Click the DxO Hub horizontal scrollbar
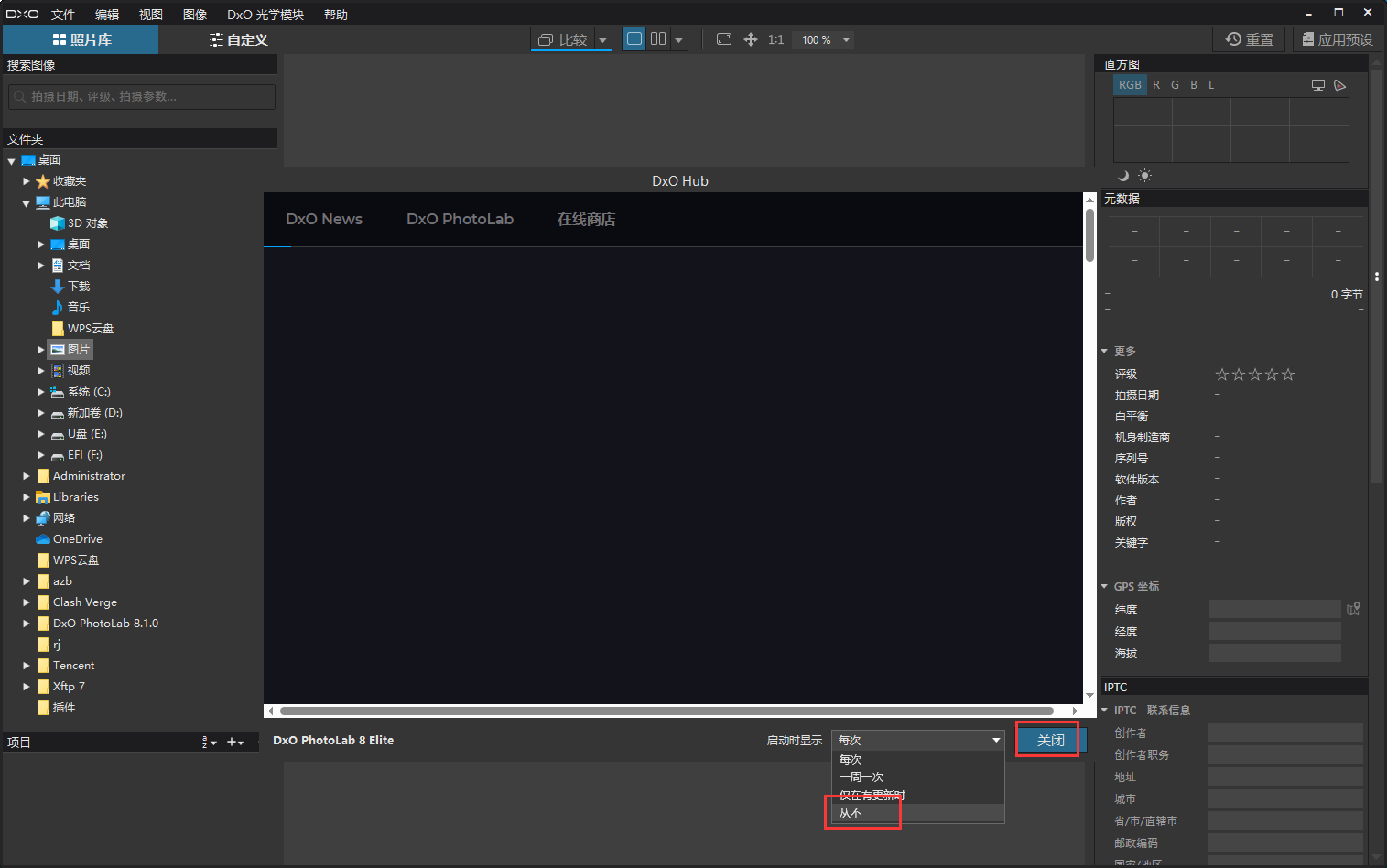 [673, 711]
